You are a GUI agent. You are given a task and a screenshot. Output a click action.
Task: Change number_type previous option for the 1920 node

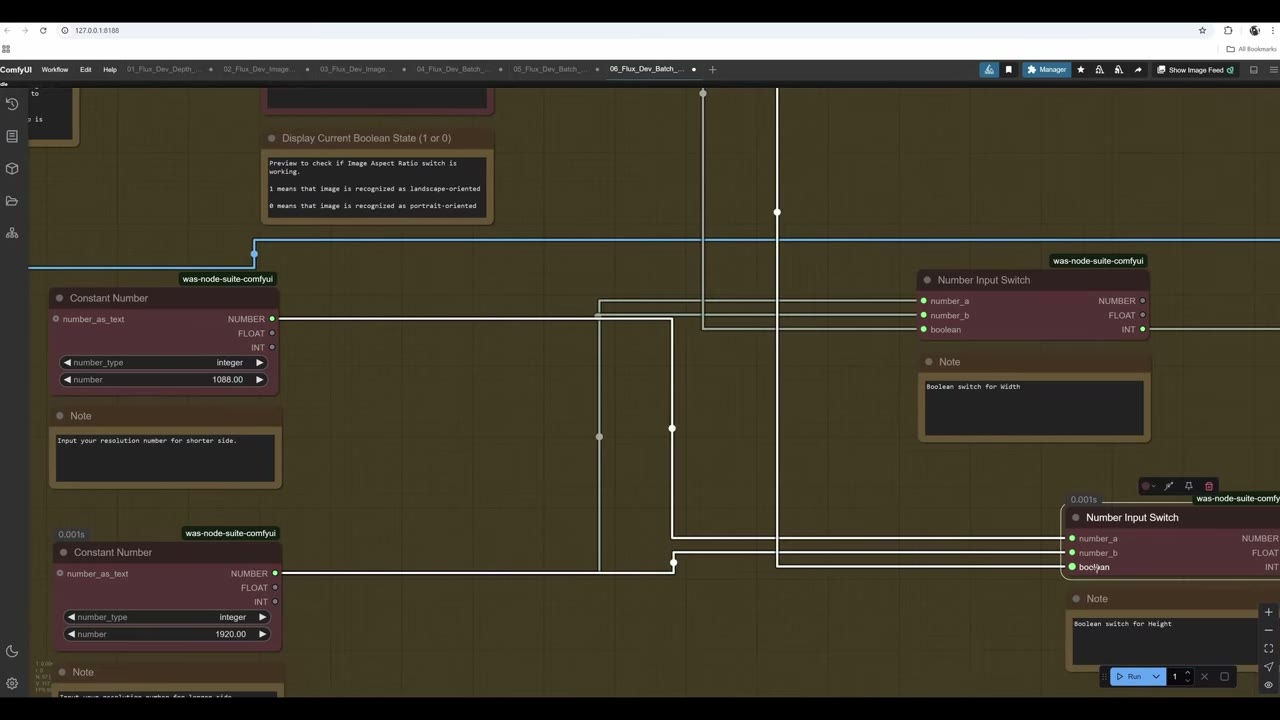coord(71,617)
